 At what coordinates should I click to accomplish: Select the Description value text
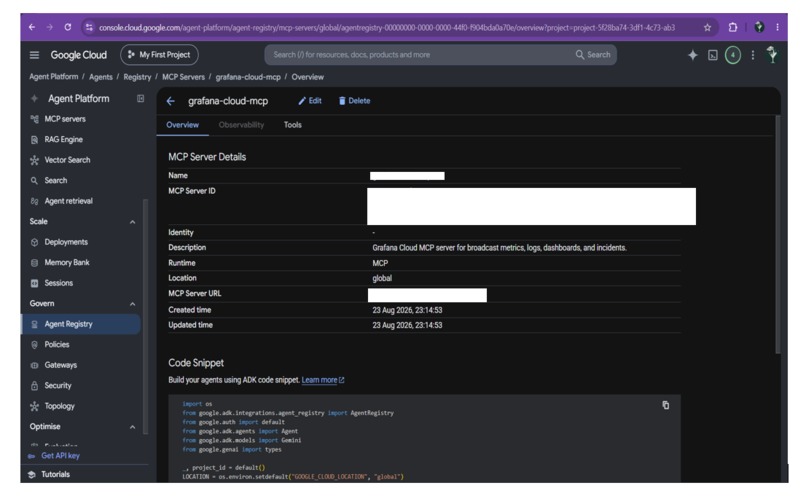click(499, 248)
